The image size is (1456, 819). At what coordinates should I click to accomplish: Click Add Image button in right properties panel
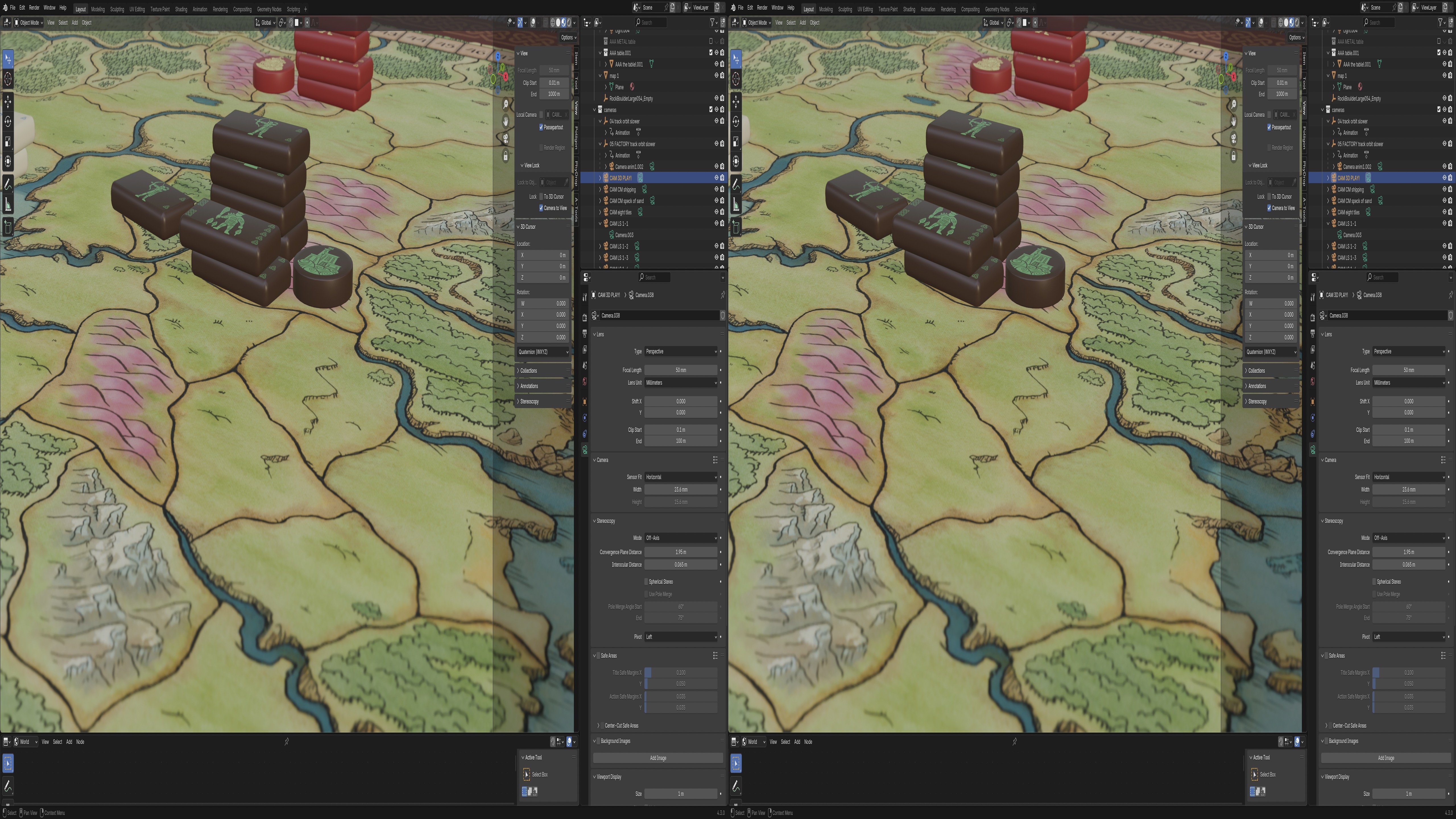pos(1386,758)
